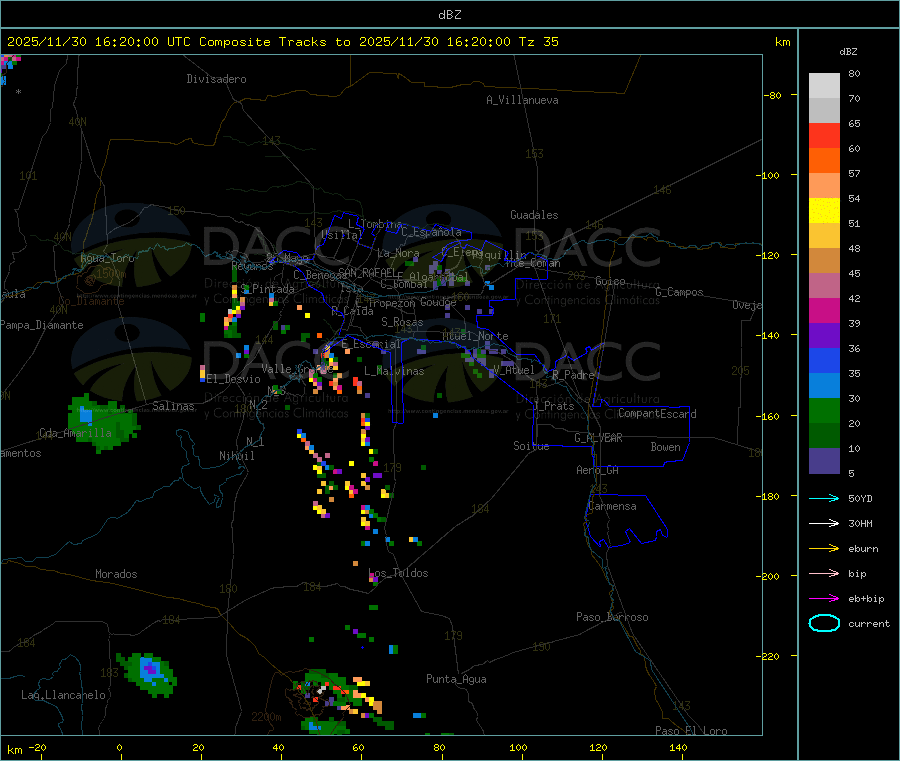Click the cyan 50YD arrow in legend
The image size is (900, 761).
824,498
